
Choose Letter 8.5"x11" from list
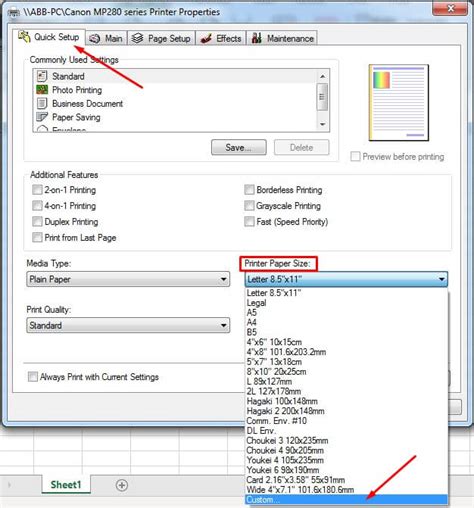pos(346,293)
